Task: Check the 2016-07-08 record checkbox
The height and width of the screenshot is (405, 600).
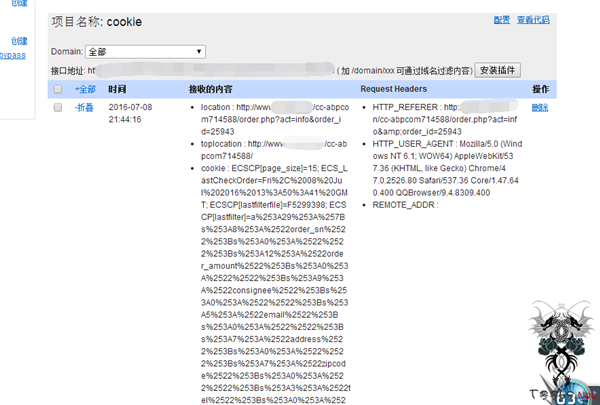Action: coord(58,106)
